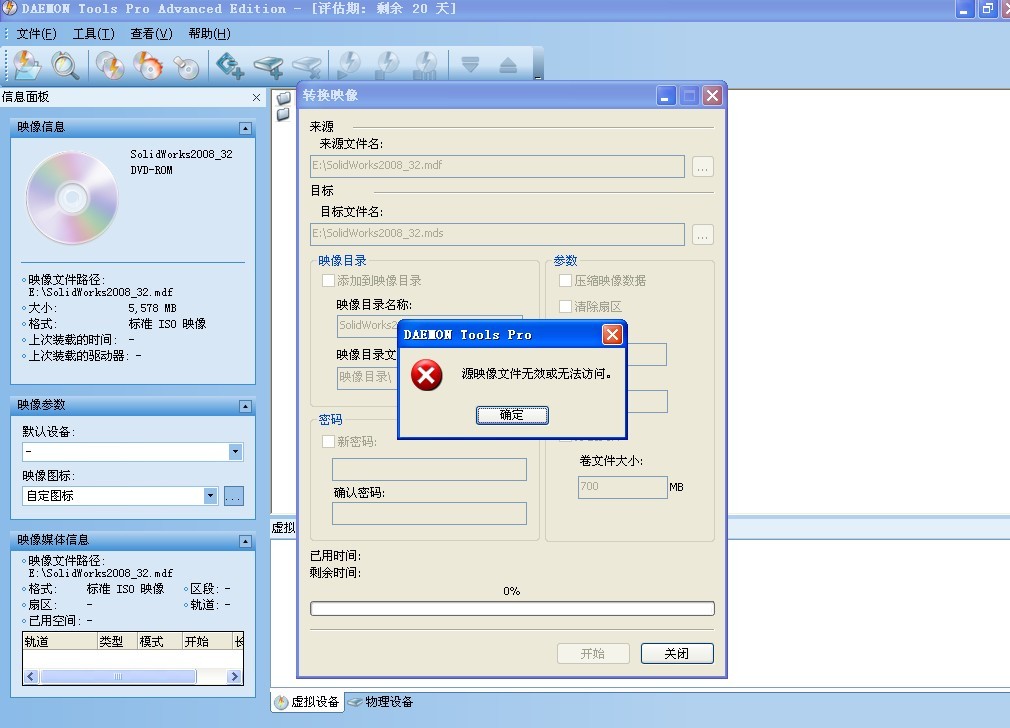Click the Eject triangle toolbar icon
This screenshot has width=1010, height=728.
[x=508, y=64]
